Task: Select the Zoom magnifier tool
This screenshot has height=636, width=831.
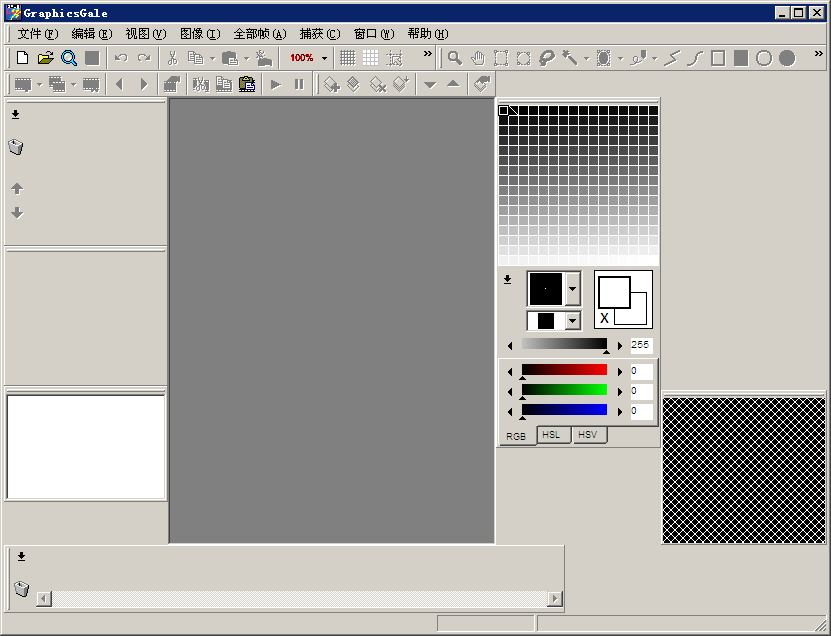Action: click(457, 57)
